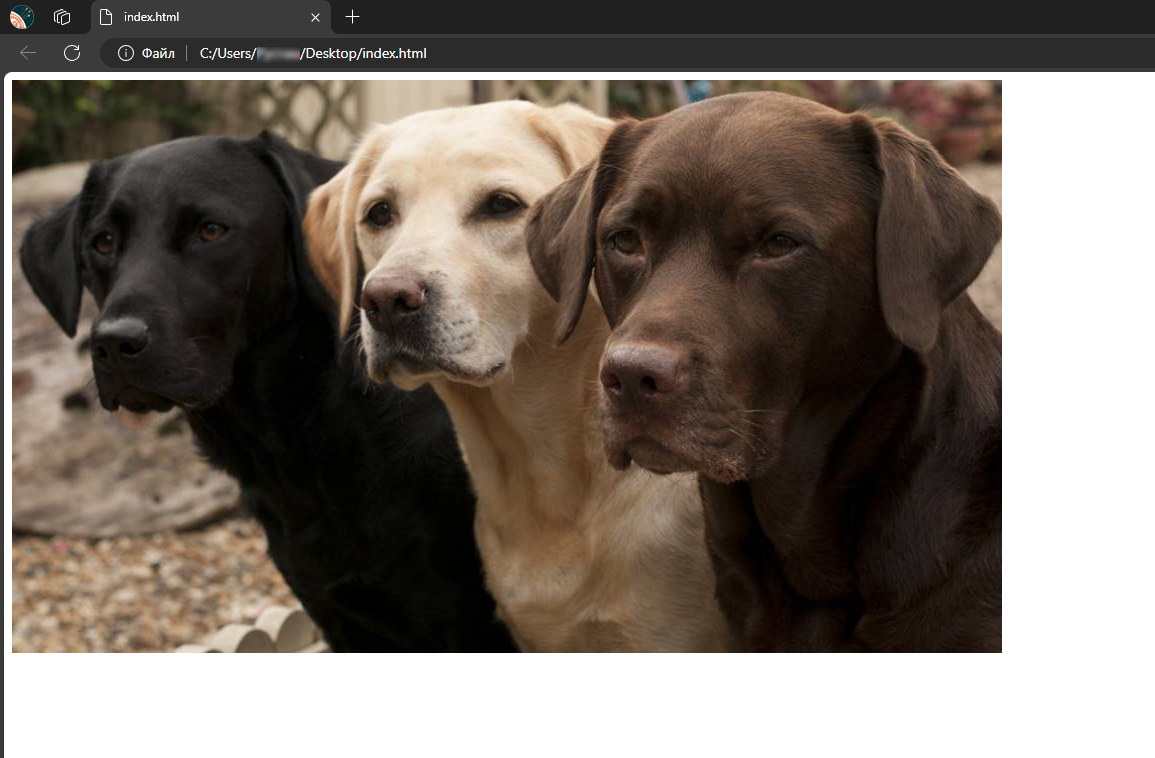The width and height of the screenshot is (1155, 758).
Task: Click the black Labrador's nose
Action: click(x=122, y=336)
